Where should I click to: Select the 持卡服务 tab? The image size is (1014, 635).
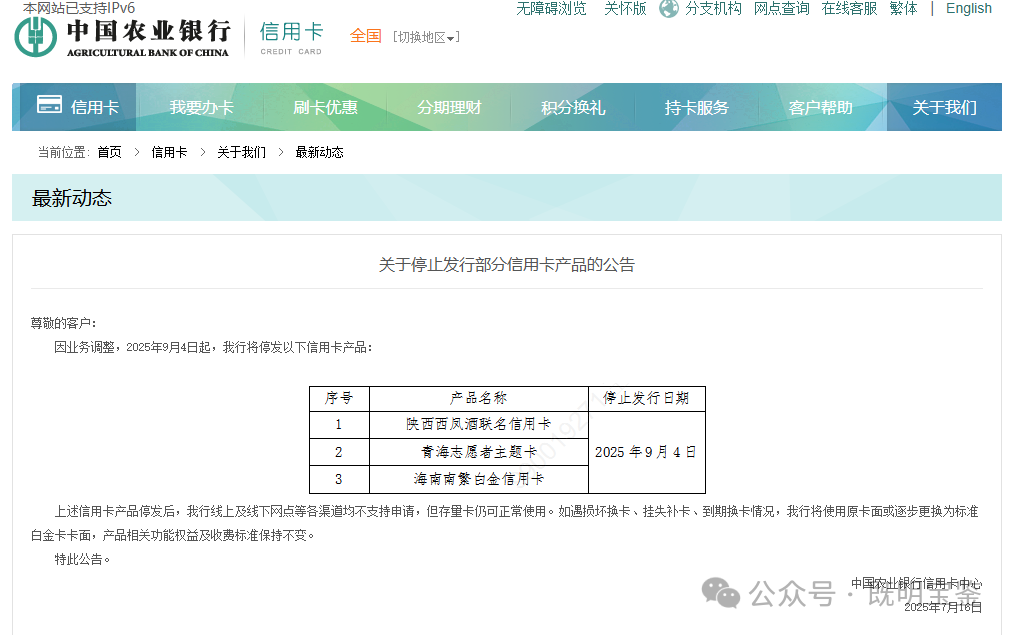pyautogui.click(x=700, y=106)
